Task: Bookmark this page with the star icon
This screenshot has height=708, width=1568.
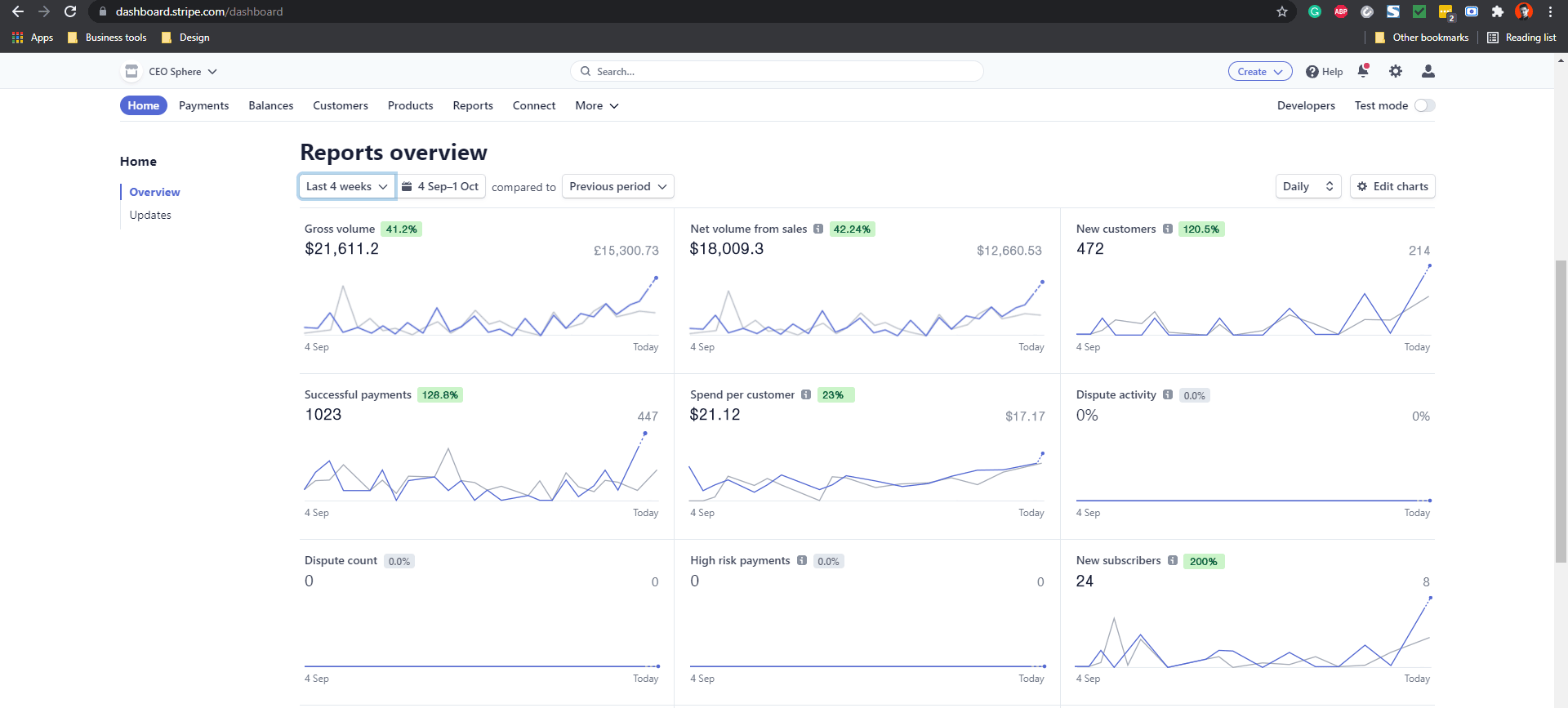Action: 1282,11
